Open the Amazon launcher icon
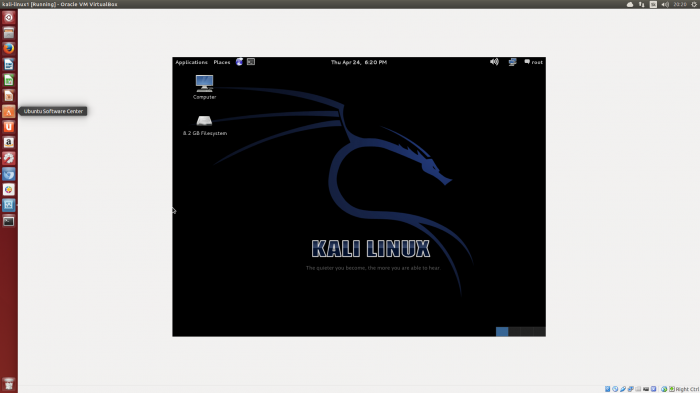 pyautogui.click(x=8, y=142)
